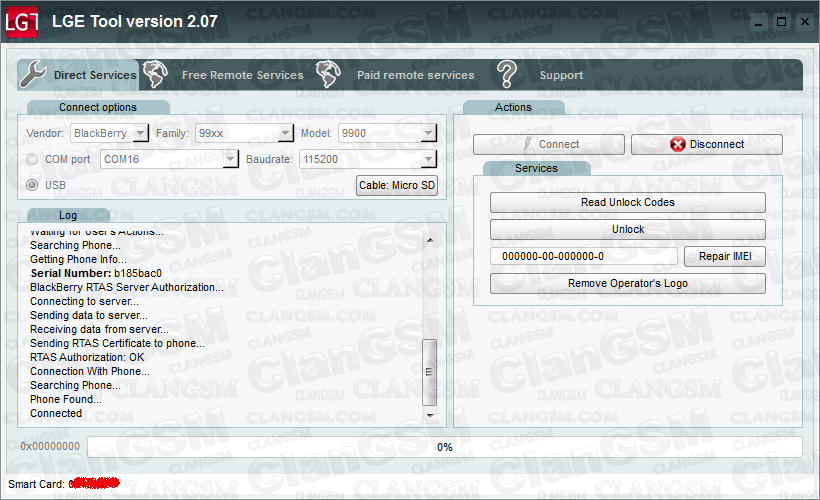
Task: Click the RTAS Authorization: OK log line
Action: pyautogui.click(x=87, y=357)
